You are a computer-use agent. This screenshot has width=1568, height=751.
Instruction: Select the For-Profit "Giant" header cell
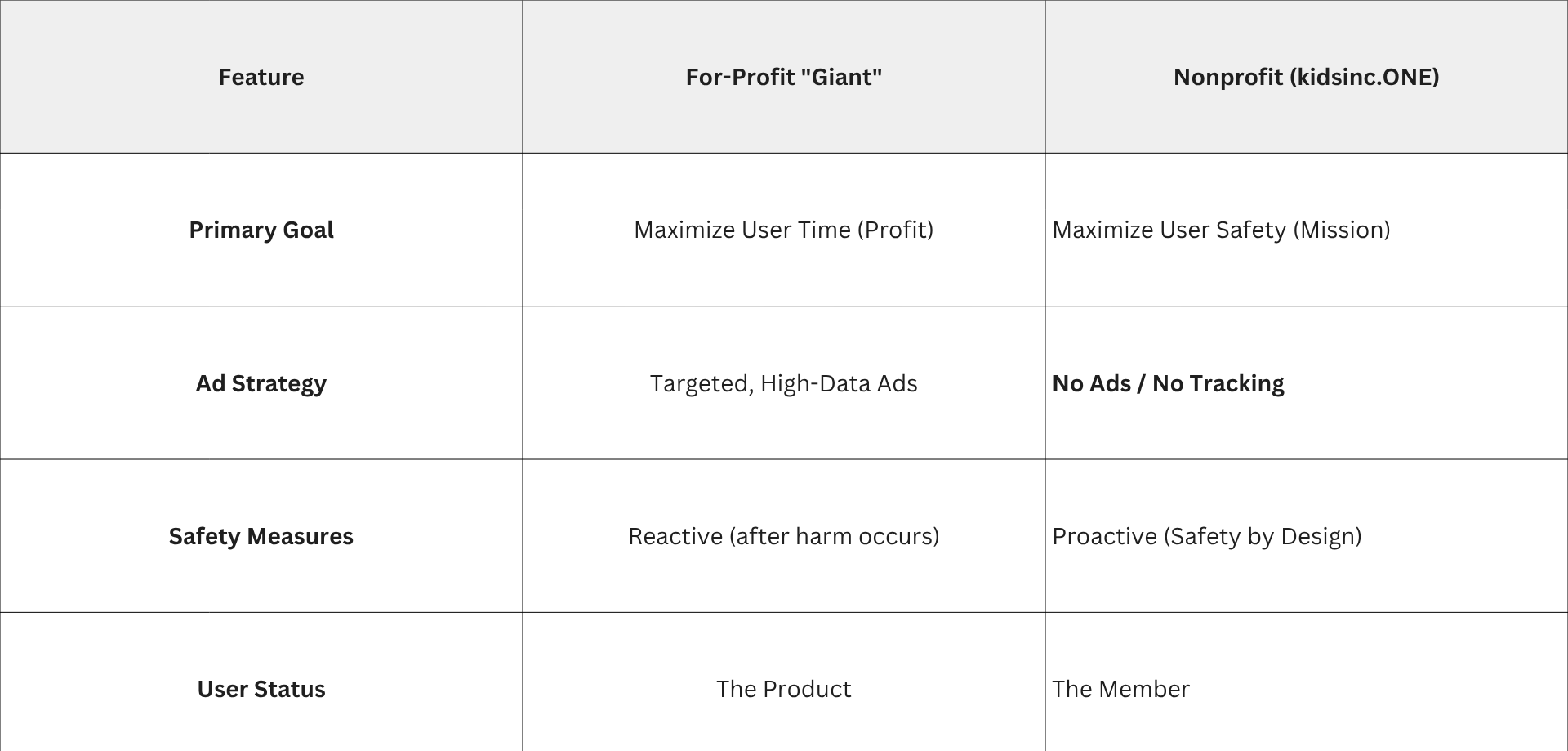[x=784, y=77]
